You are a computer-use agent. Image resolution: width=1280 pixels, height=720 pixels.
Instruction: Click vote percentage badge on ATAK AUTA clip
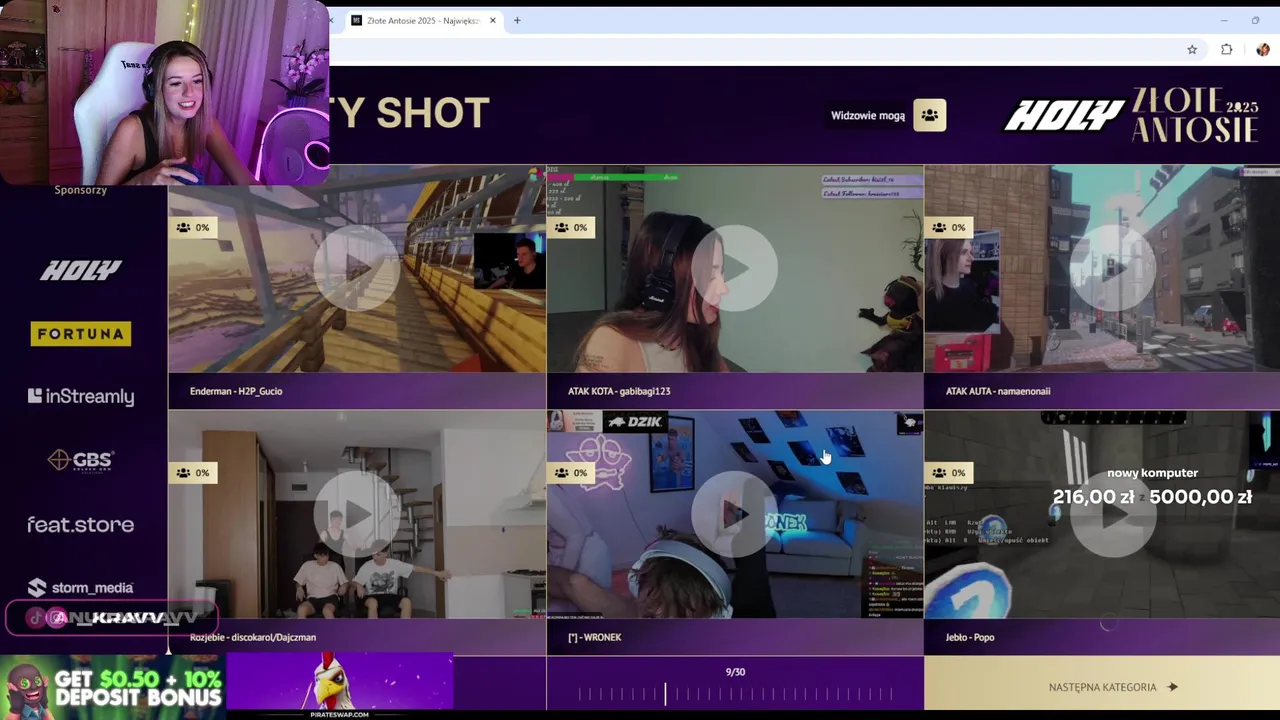(949, 227)
